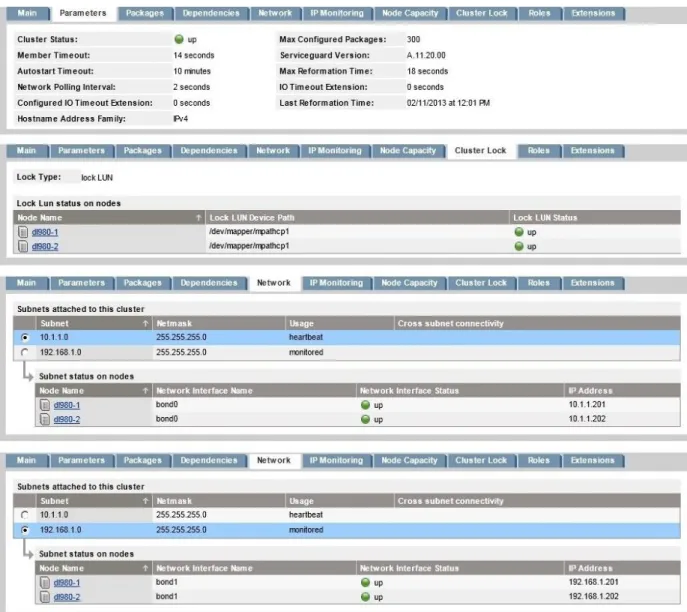This screenshot has width=687, height=612.
Task: Click node icon beside dl980-2 in Lock LUN table
Action: tap(23, 246)
